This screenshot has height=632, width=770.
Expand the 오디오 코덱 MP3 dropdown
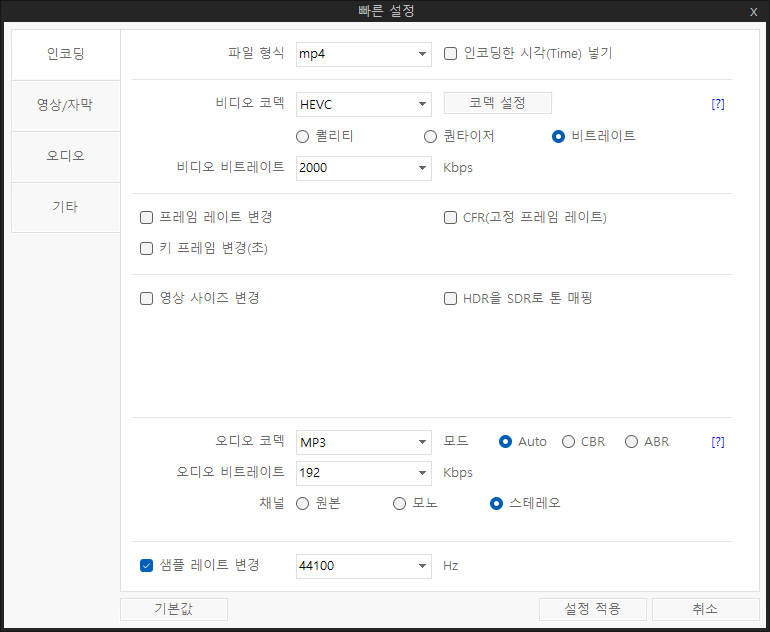363,442
